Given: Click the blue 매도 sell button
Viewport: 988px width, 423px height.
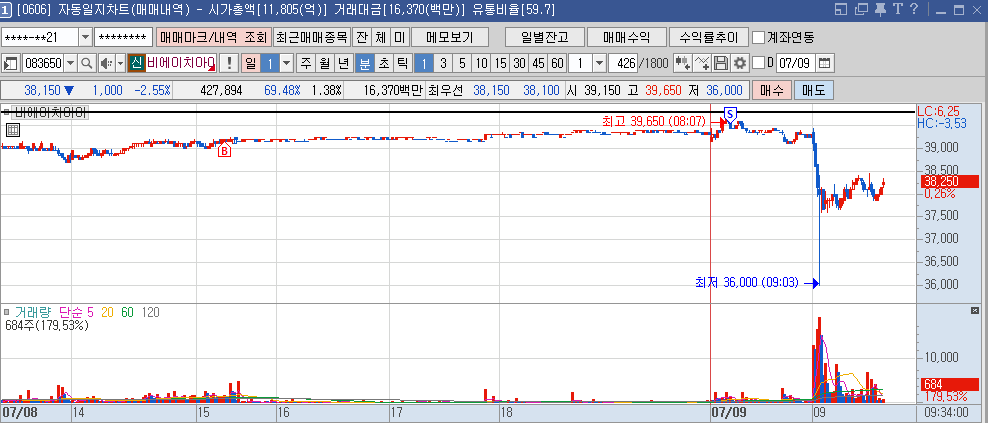Looking at the screenshot, I should 813,90.
